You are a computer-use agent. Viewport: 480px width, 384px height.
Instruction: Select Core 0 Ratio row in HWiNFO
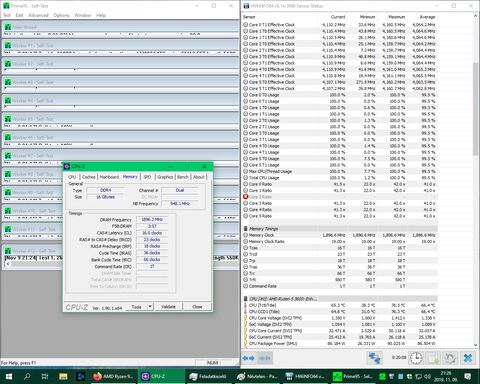pos(340,184)
